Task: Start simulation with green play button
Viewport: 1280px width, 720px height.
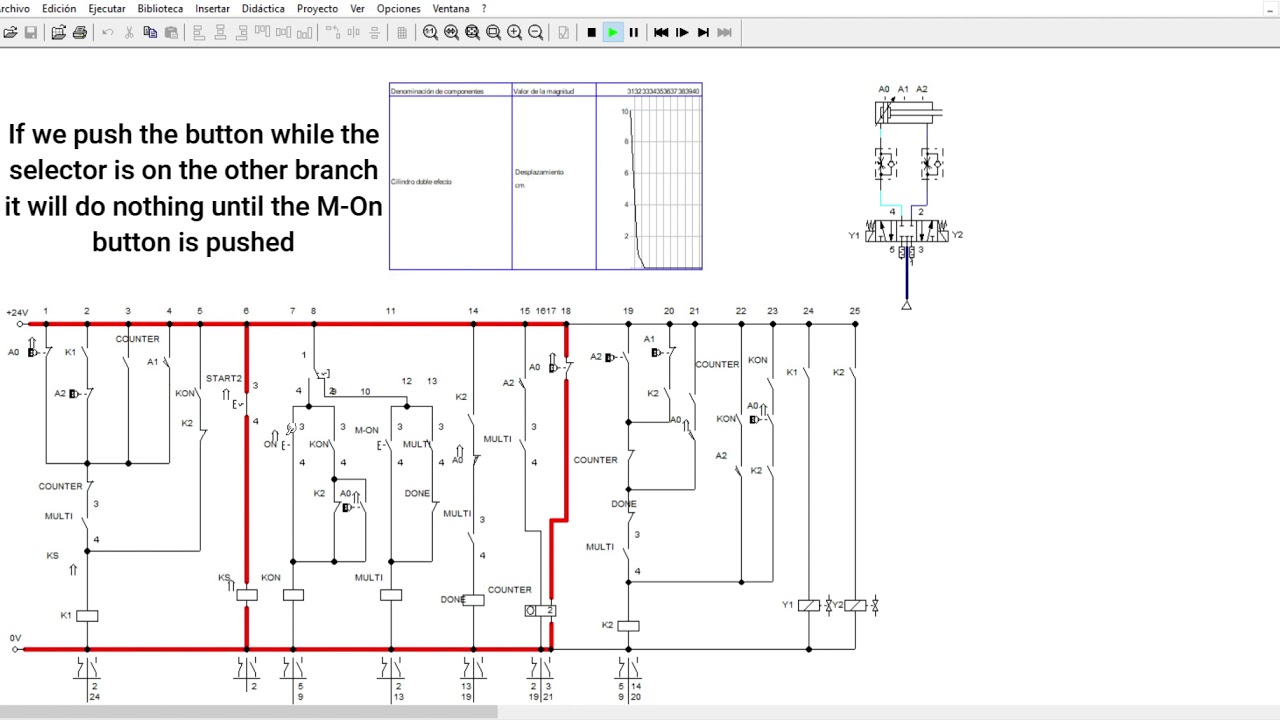Action: pyautogui.click(x=612, y=33)
